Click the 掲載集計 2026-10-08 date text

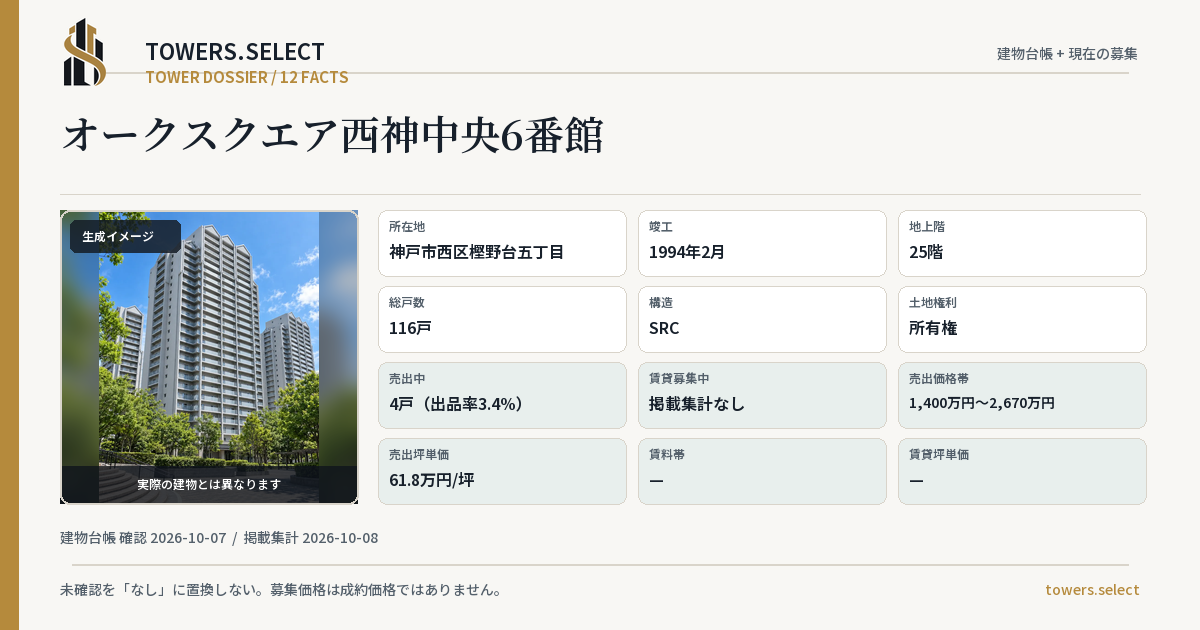pos(311,538)
